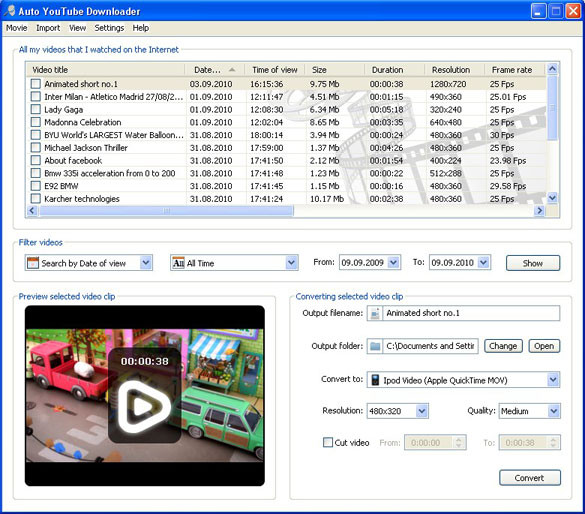Open the Import menu

(48, 28)
